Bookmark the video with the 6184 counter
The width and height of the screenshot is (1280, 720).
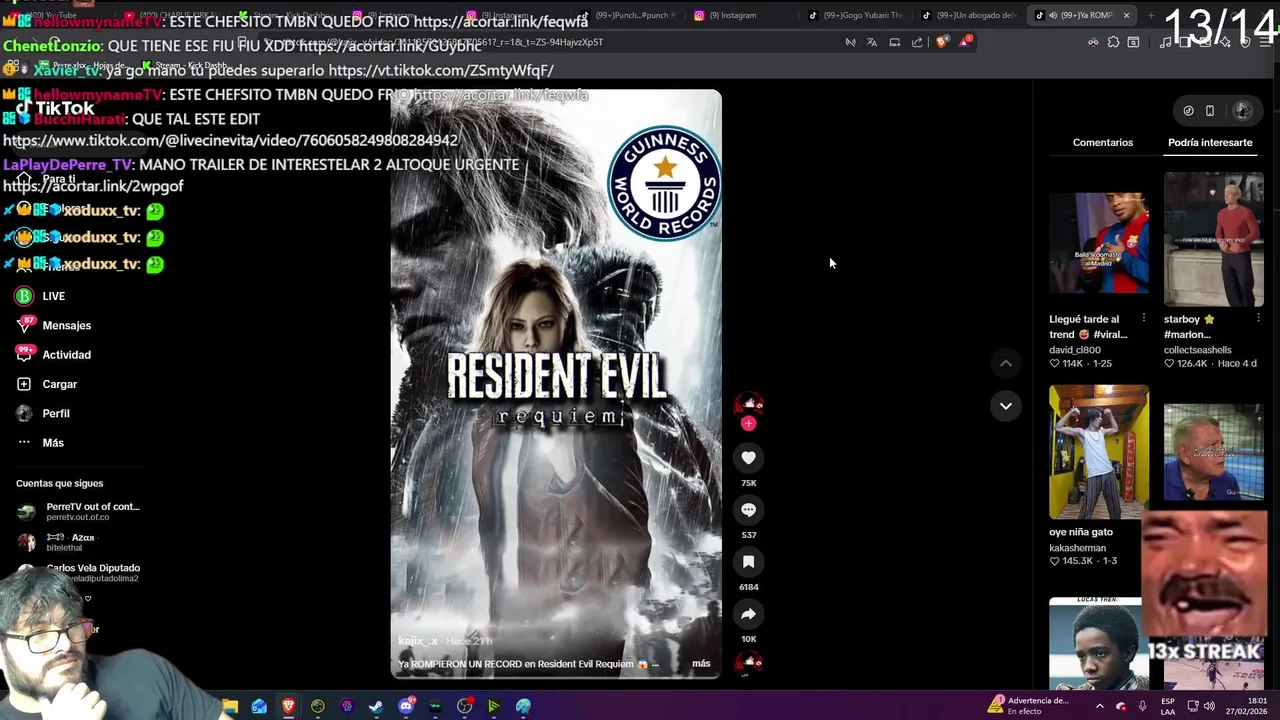748,562
